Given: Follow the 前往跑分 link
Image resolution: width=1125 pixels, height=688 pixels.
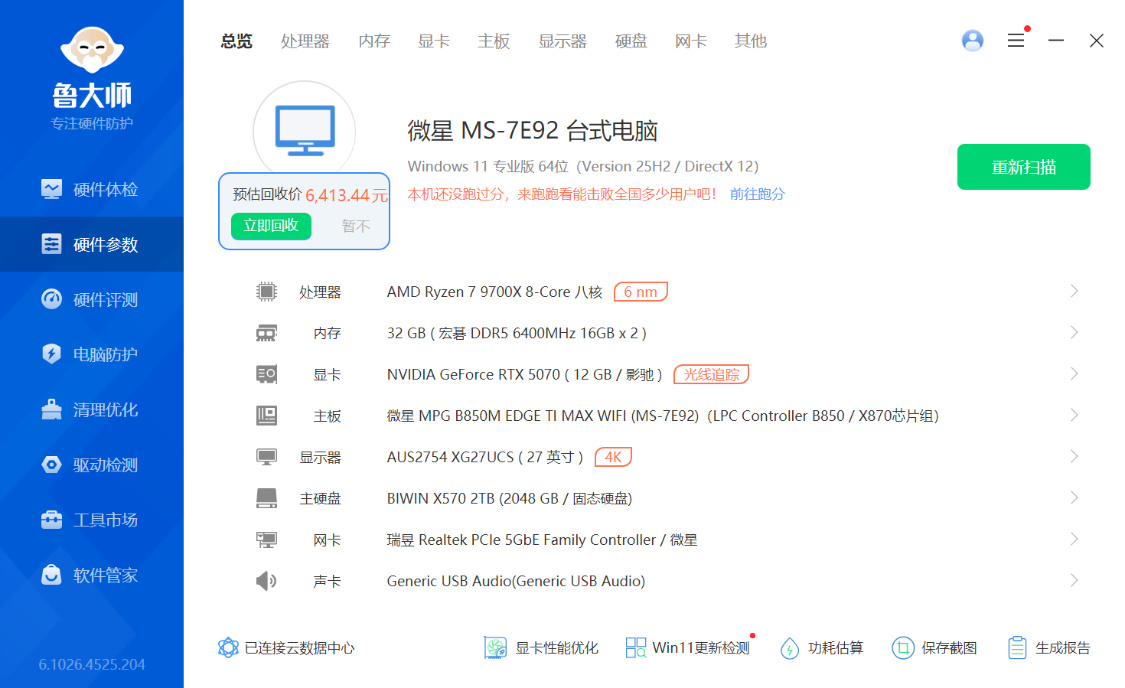Looking at the screenshot, I should [x=757, y=194].
